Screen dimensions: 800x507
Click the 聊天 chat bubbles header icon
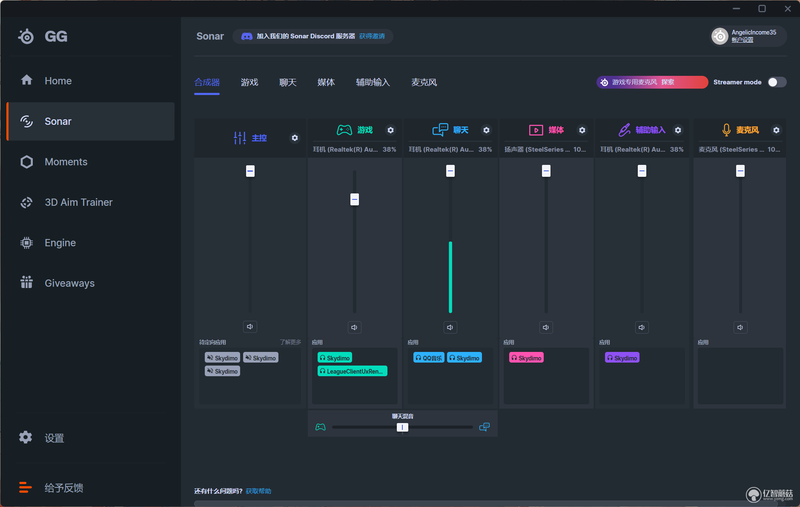coord(440,130)
